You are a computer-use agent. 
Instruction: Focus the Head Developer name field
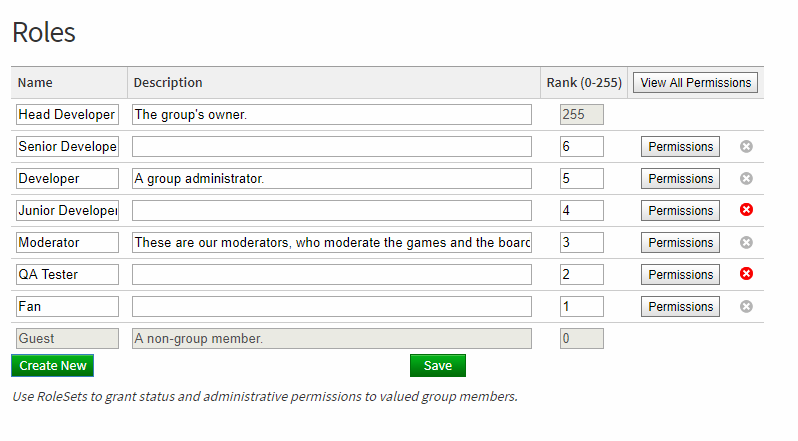click(x=67, y=115)
